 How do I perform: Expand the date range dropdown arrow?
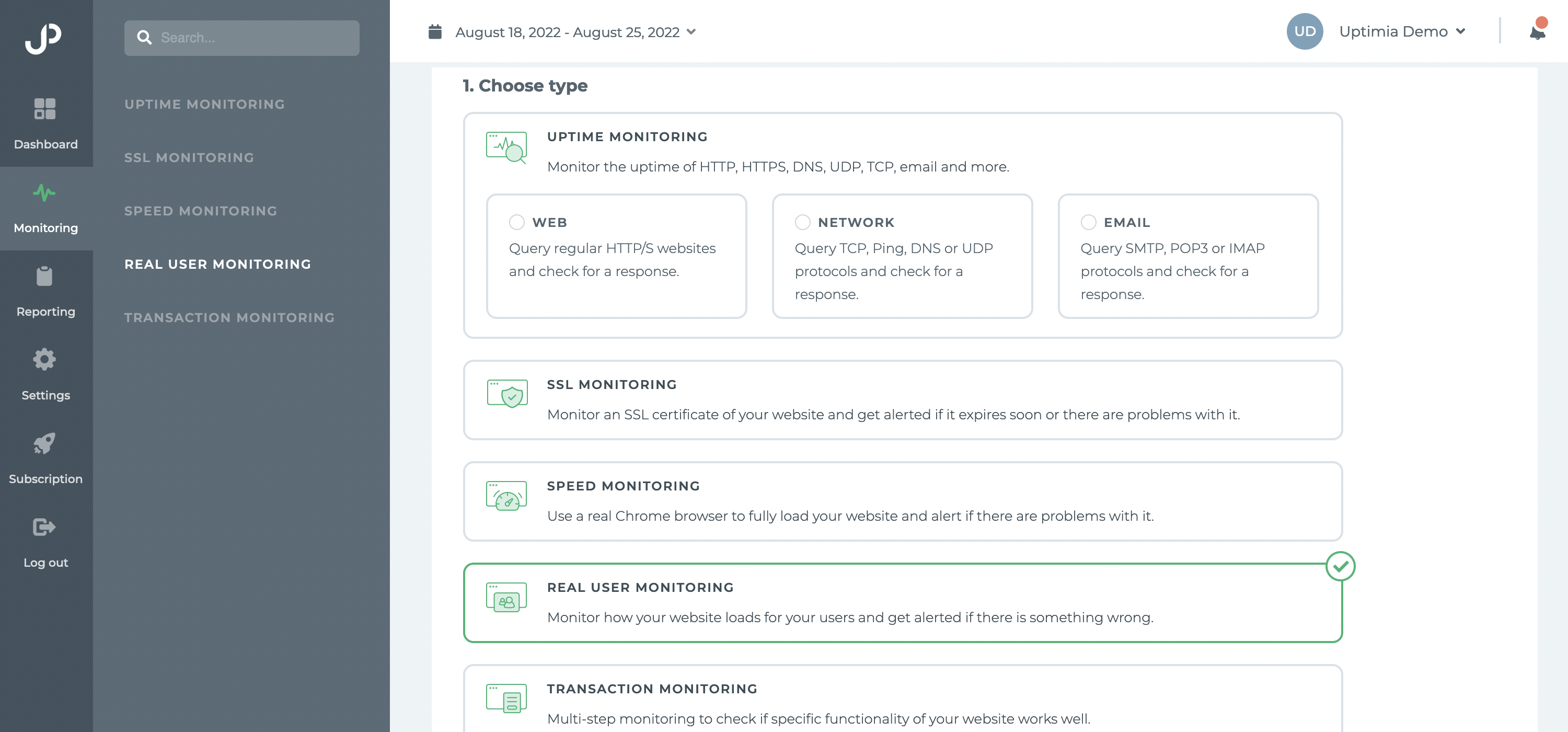point(691,32)
